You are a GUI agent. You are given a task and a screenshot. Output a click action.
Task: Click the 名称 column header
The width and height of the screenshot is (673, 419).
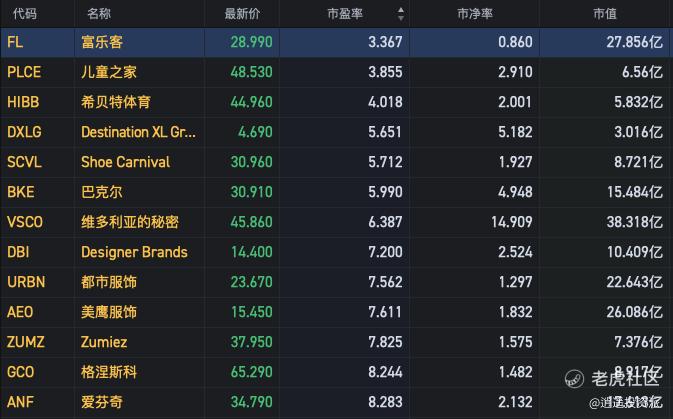[99, 14]
